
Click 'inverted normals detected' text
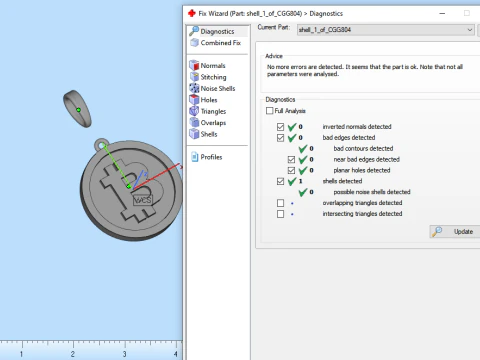point(357,127)
